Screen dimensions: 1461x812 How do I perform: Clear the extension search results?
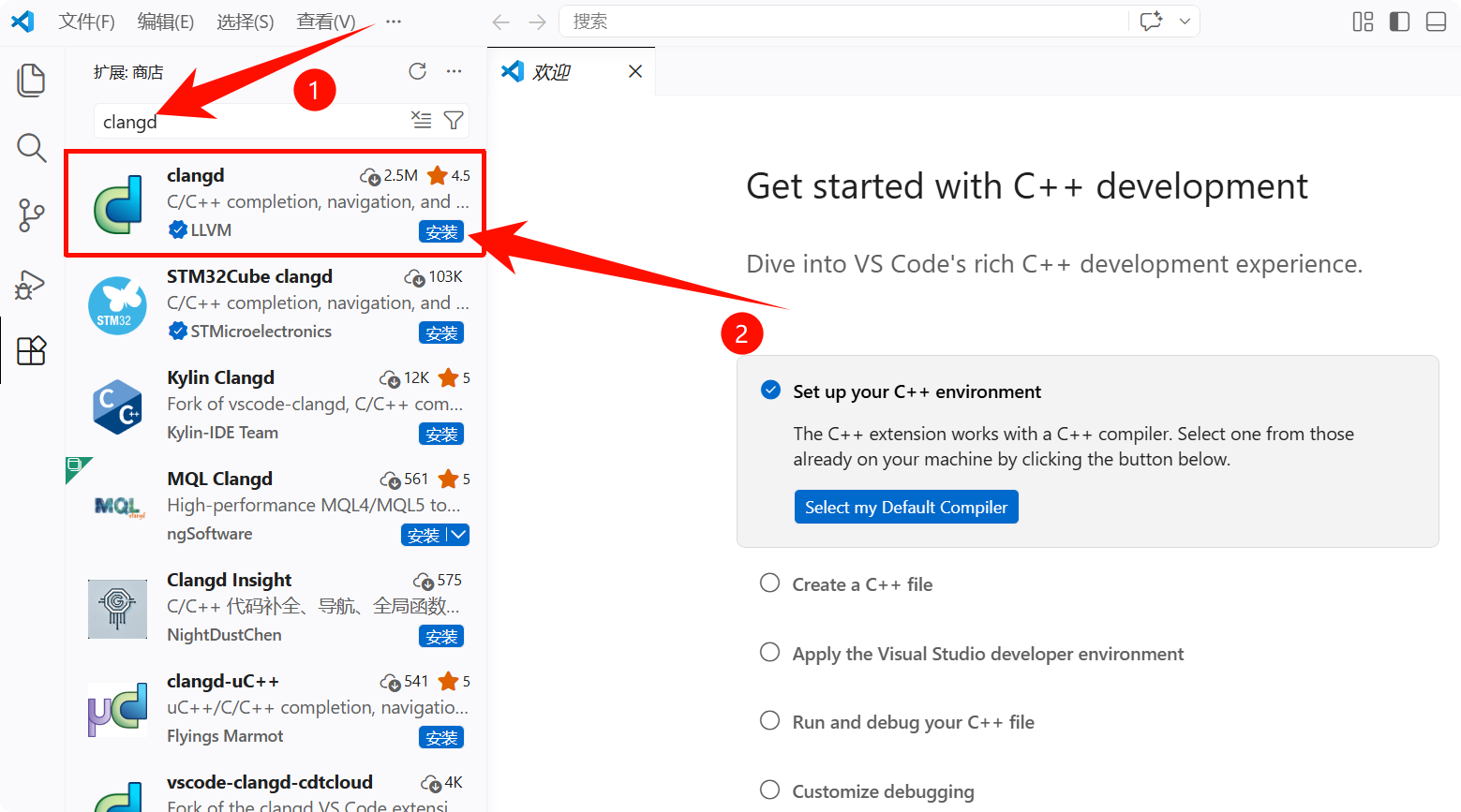[x=422, y=120]
